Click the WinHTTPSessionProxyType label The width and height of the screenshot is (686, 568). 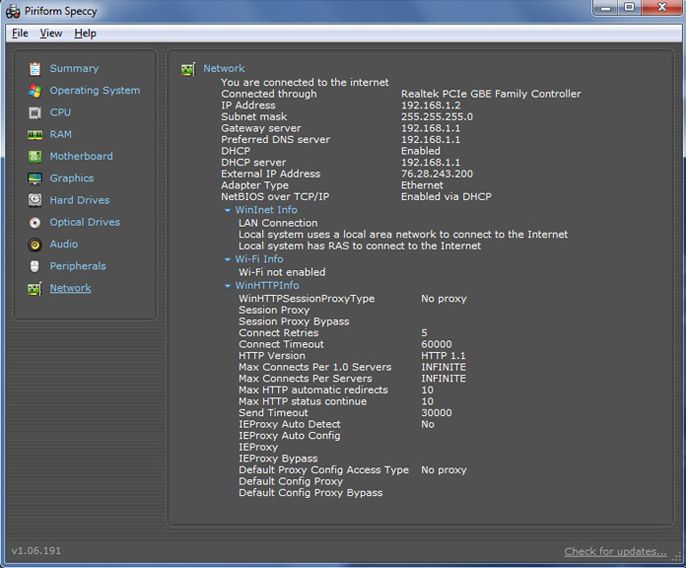point(306,298)
